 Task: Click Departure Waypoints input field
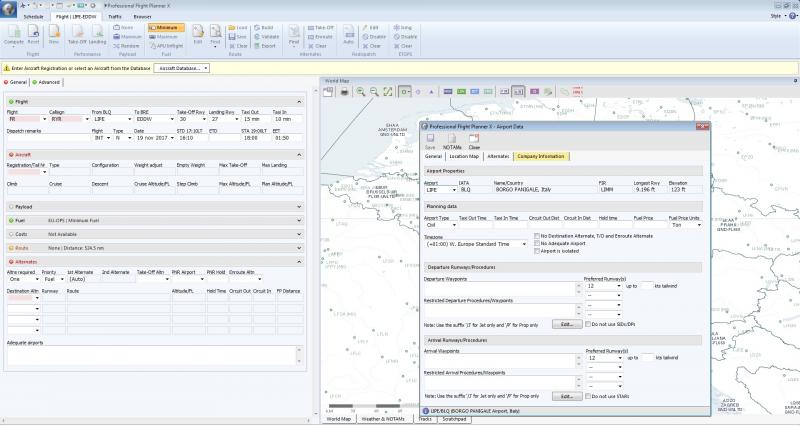503,289
